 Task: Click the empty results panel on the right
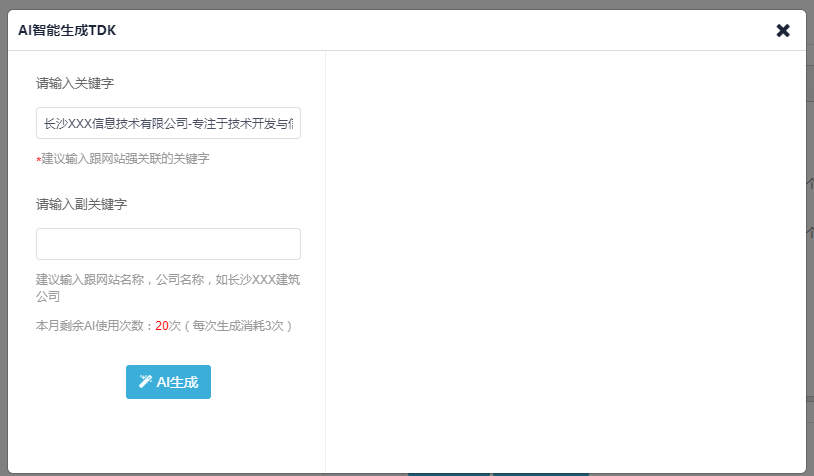(x=565, y=261)
